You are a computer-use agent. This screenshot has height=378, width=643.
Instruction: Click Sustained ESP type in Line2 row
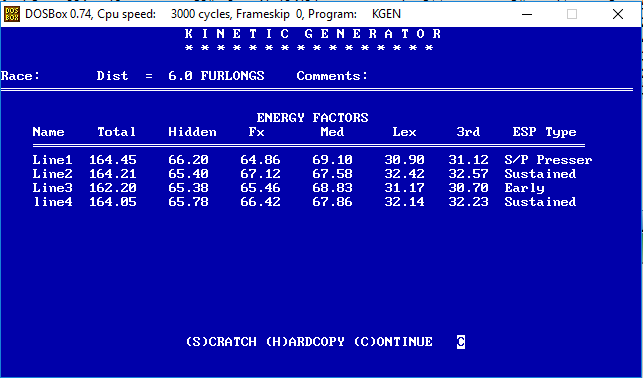[540, 173]
